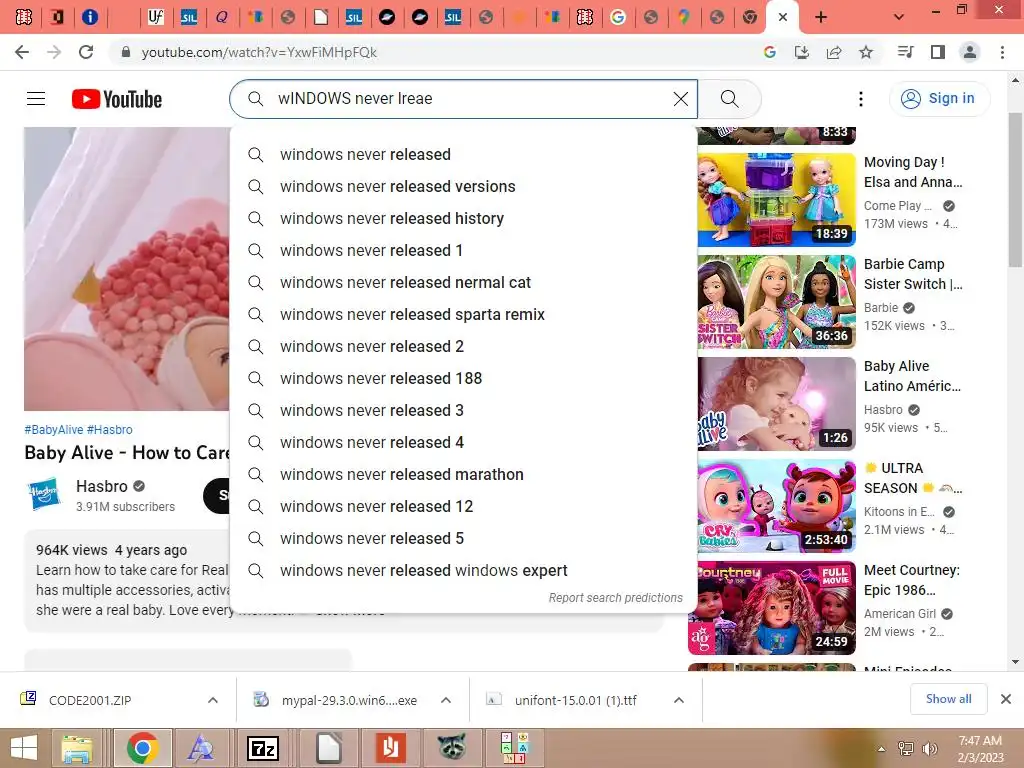The height and width of the screenshot is (768, 1024).
Task: Click the install/download icon in address bar
Action: (x=802, y=52)
